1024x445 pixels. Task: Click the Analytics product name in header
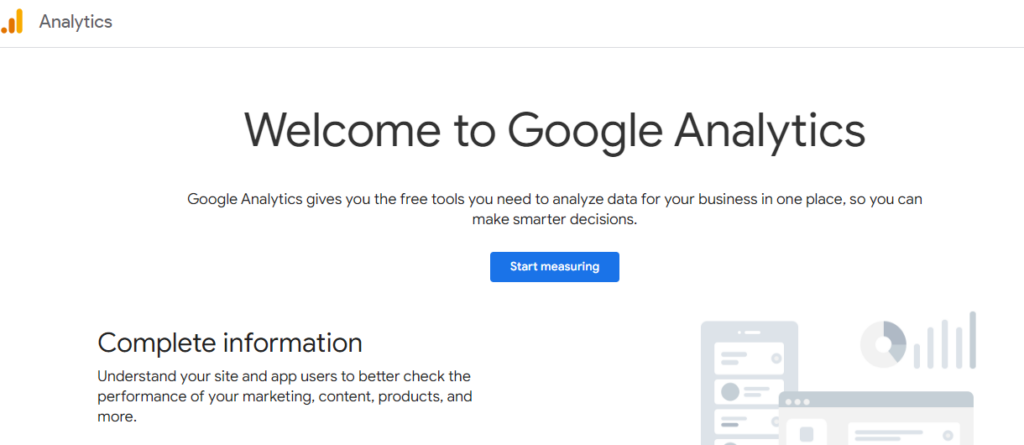76,22
